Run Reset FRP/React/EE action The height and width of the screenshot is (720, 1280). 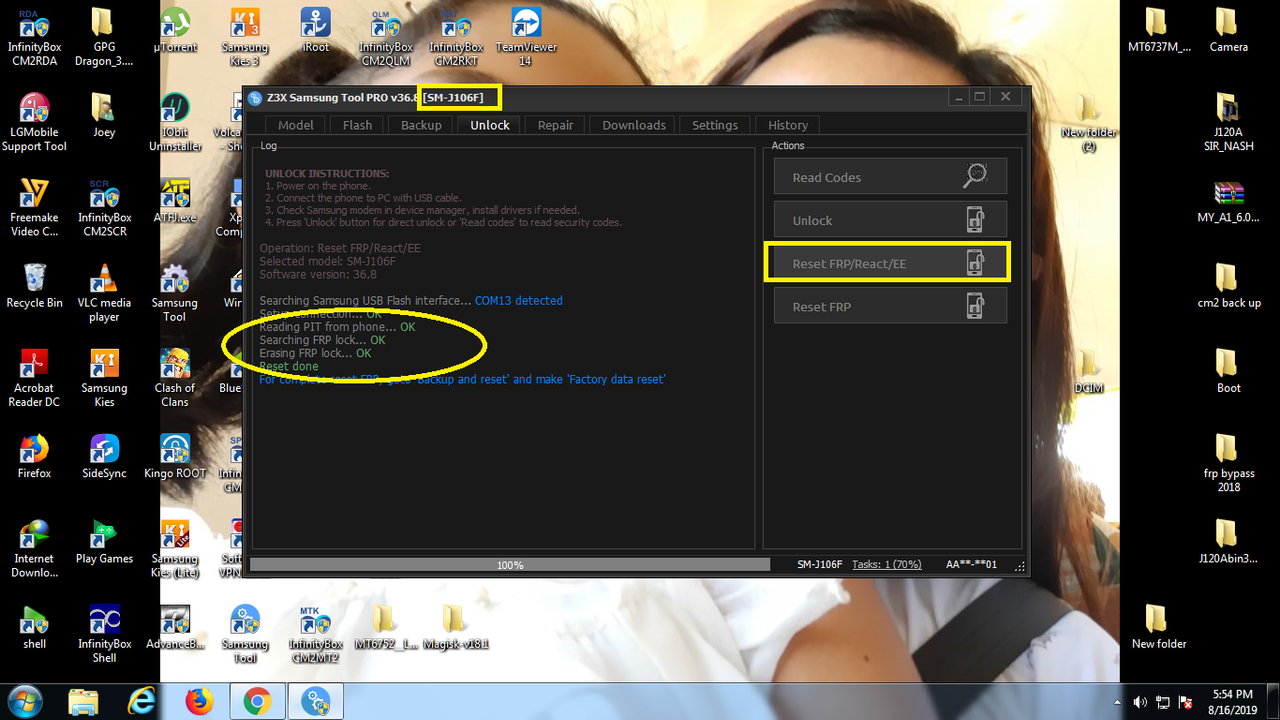[x=890, y=263]
